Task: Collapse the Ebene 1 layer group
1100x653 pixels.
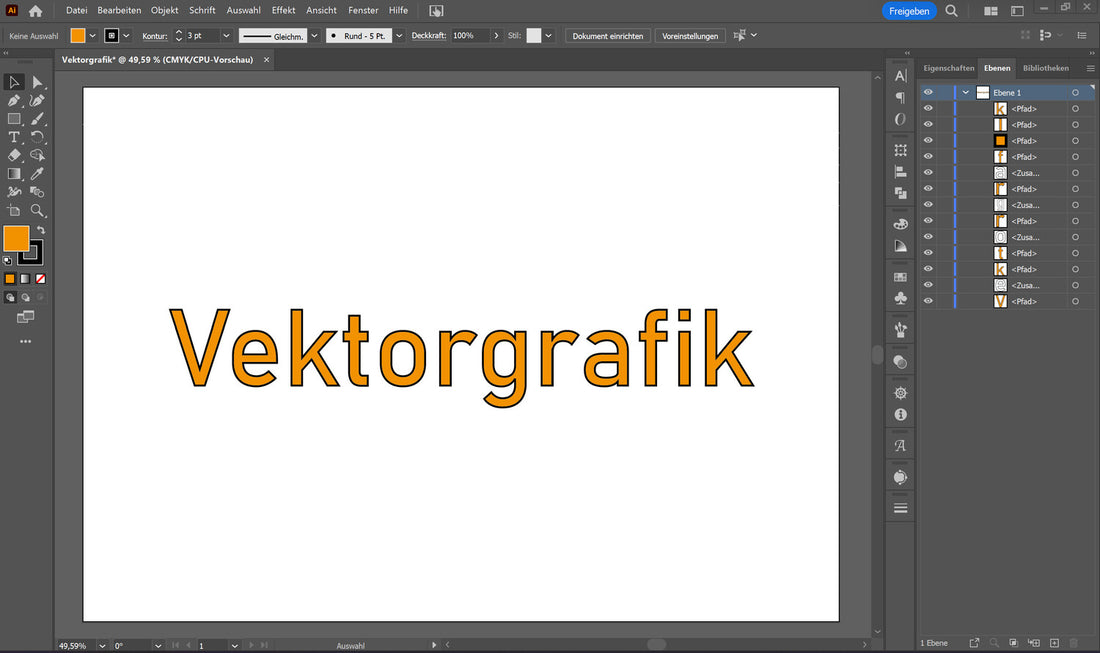Action: [x=966, y=91]
